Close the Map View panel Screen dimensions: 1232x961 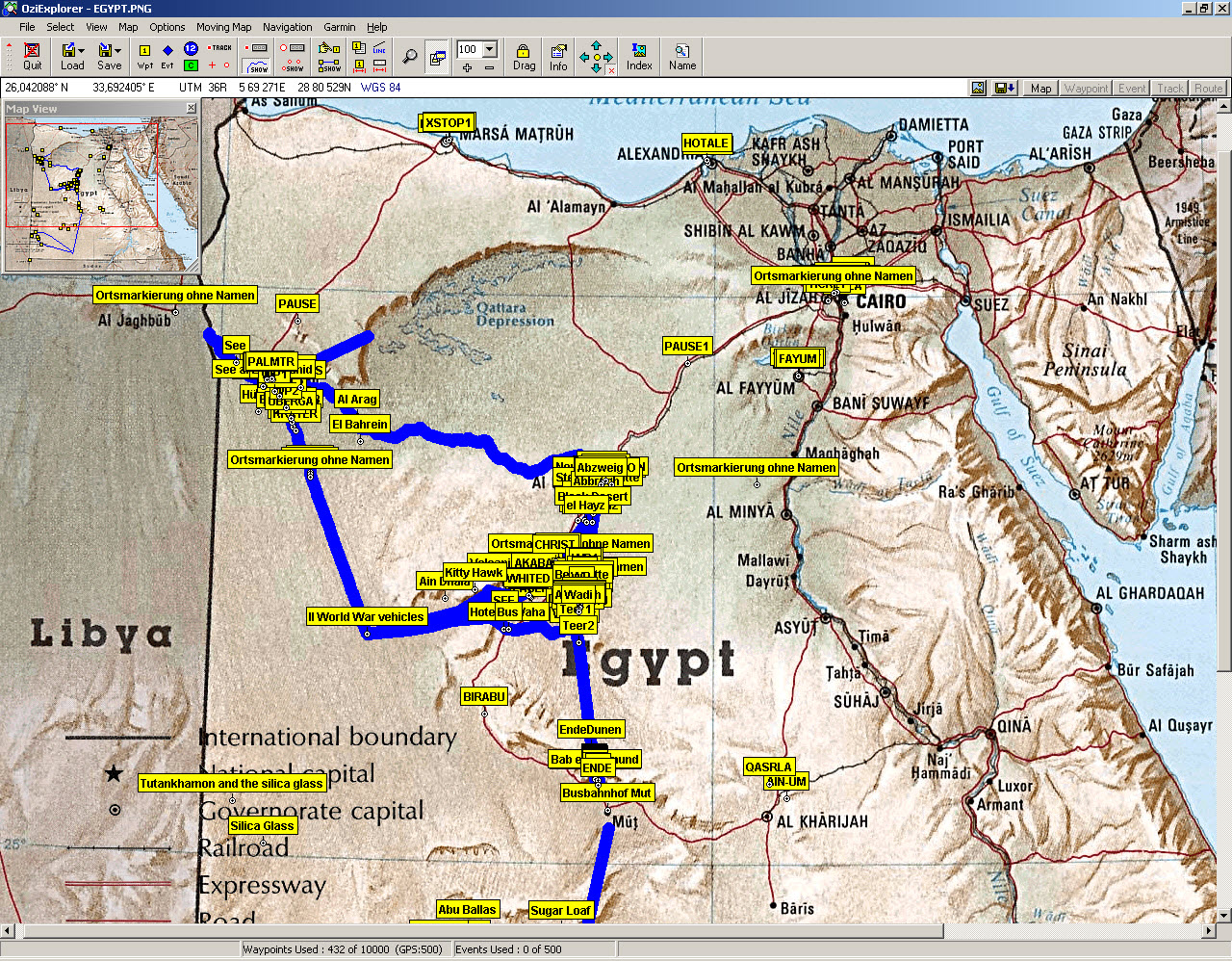191,108
